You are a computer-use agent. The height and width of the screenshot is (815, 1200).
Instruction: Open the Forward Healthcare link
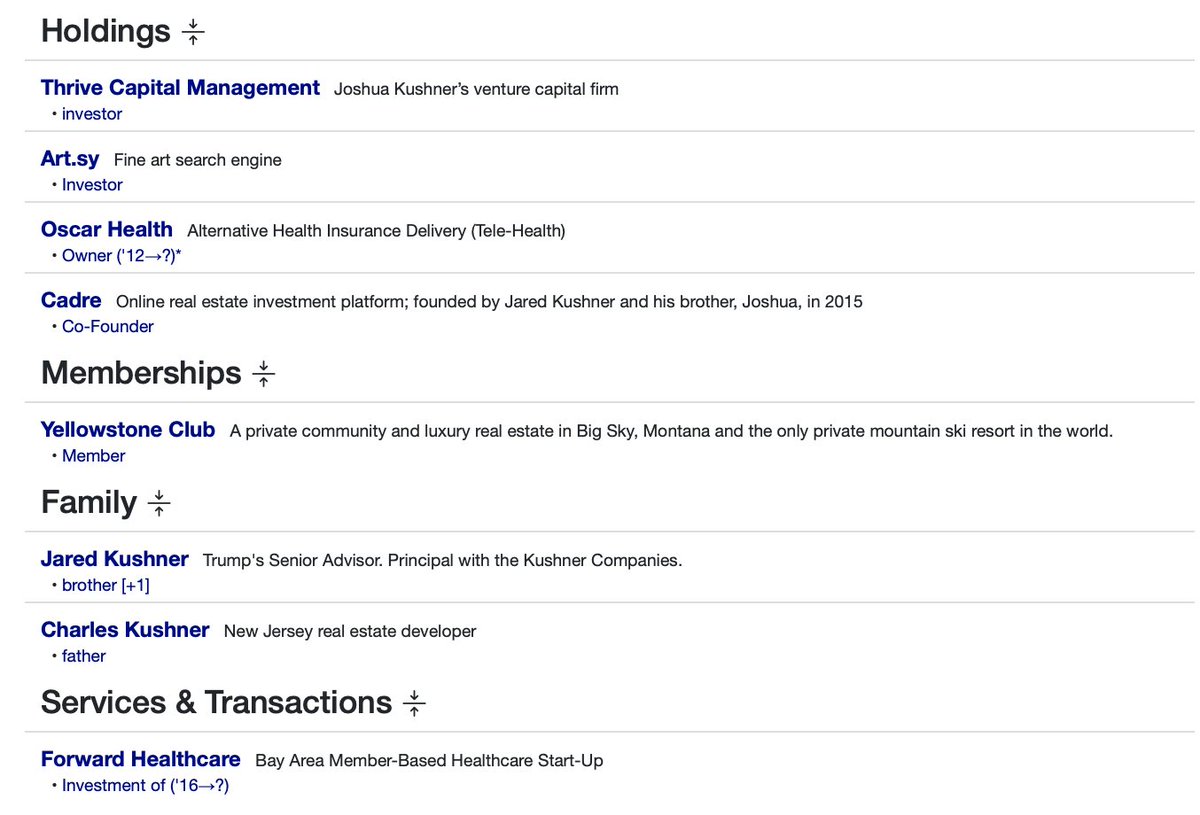(x=141, y=759)
